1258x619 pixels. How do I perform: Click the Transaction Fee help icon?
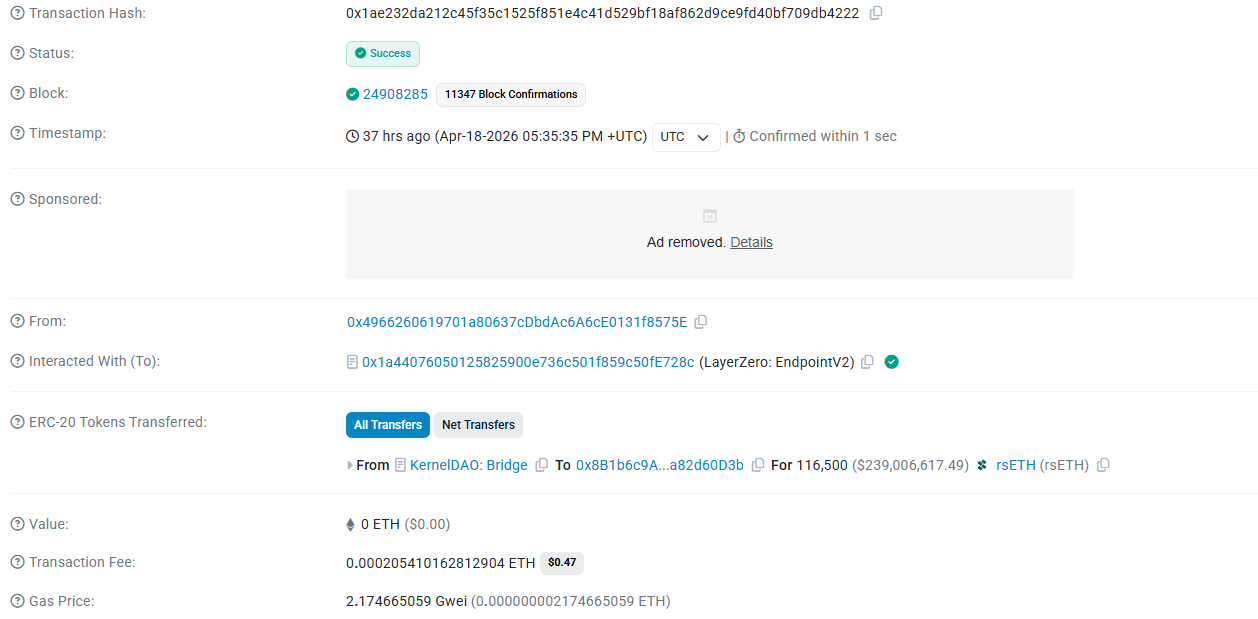17,563
